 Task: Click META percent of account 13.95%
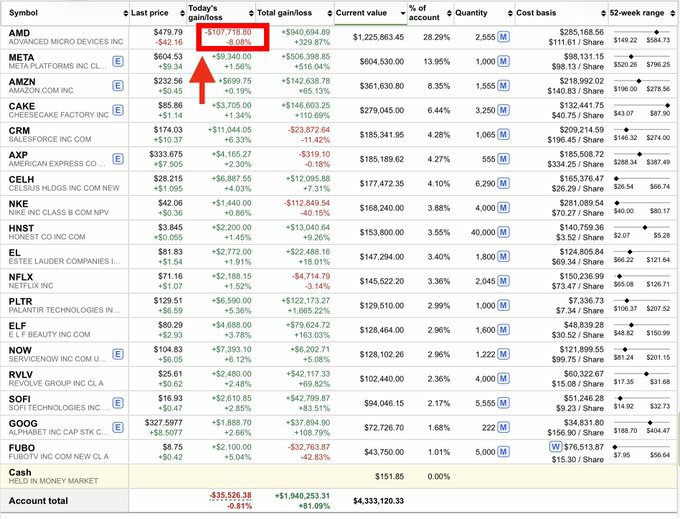coord(436,62)
